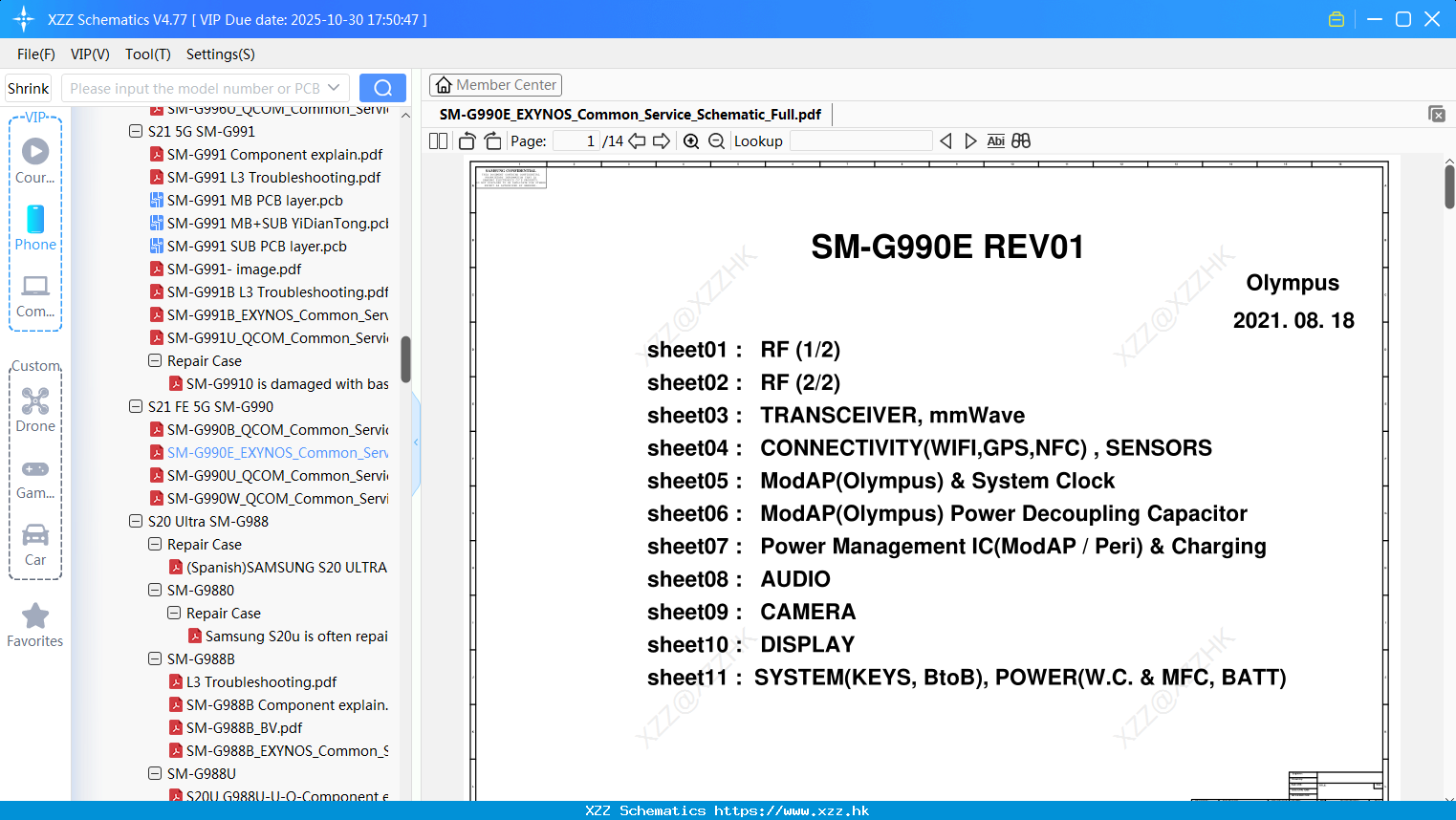The image size is (1456, 820).
Task: Open SM-G991- image.pdf
Action: click(234, 269)
